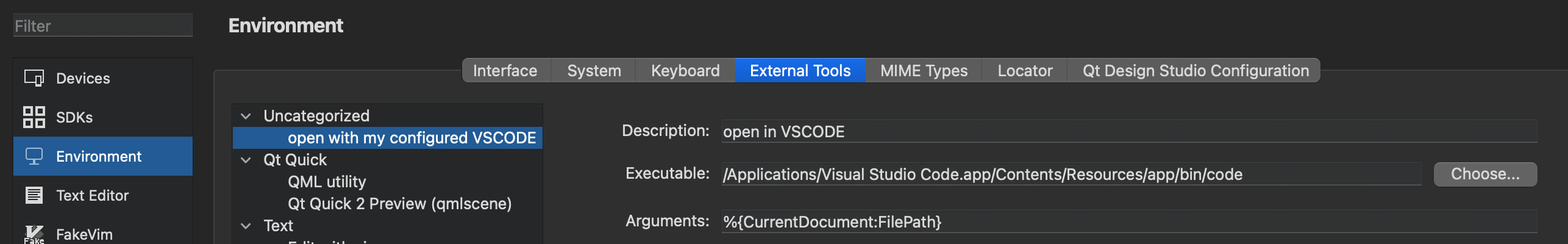Click the Arguments input field
Screen dimensions: 1568x244
point(1128,222)
